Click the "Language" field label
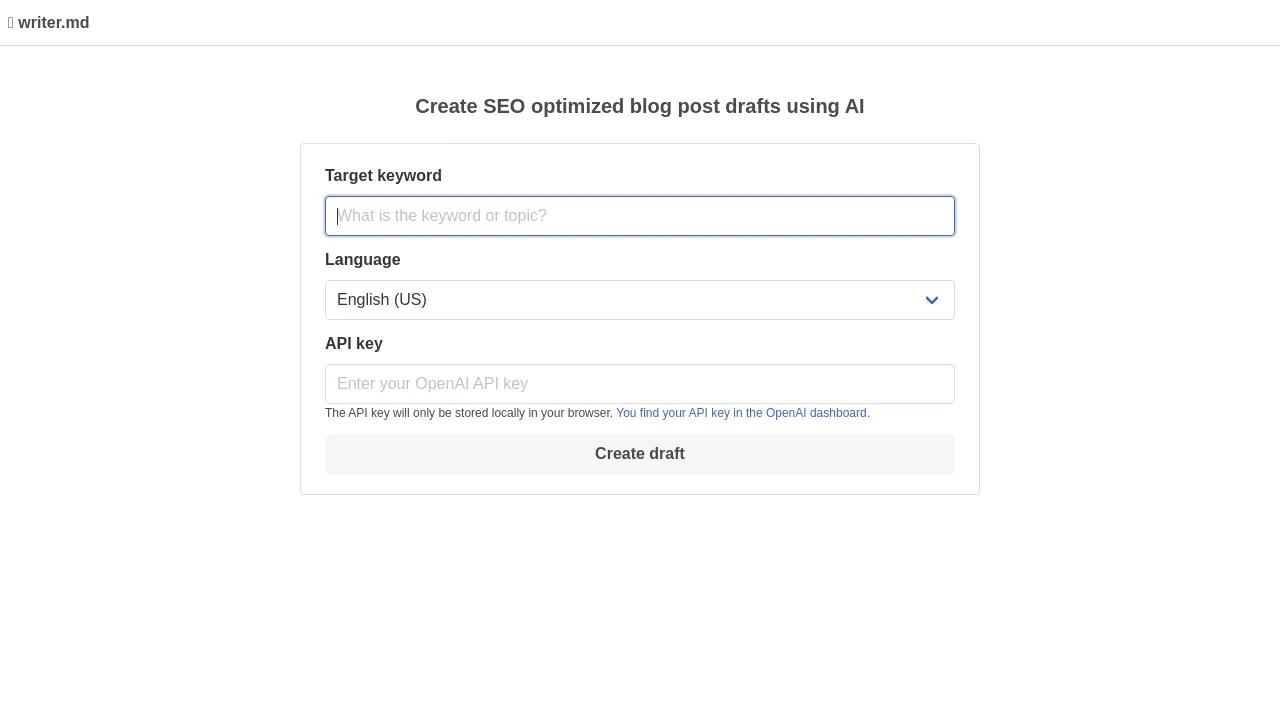 (x=362, y=260)
